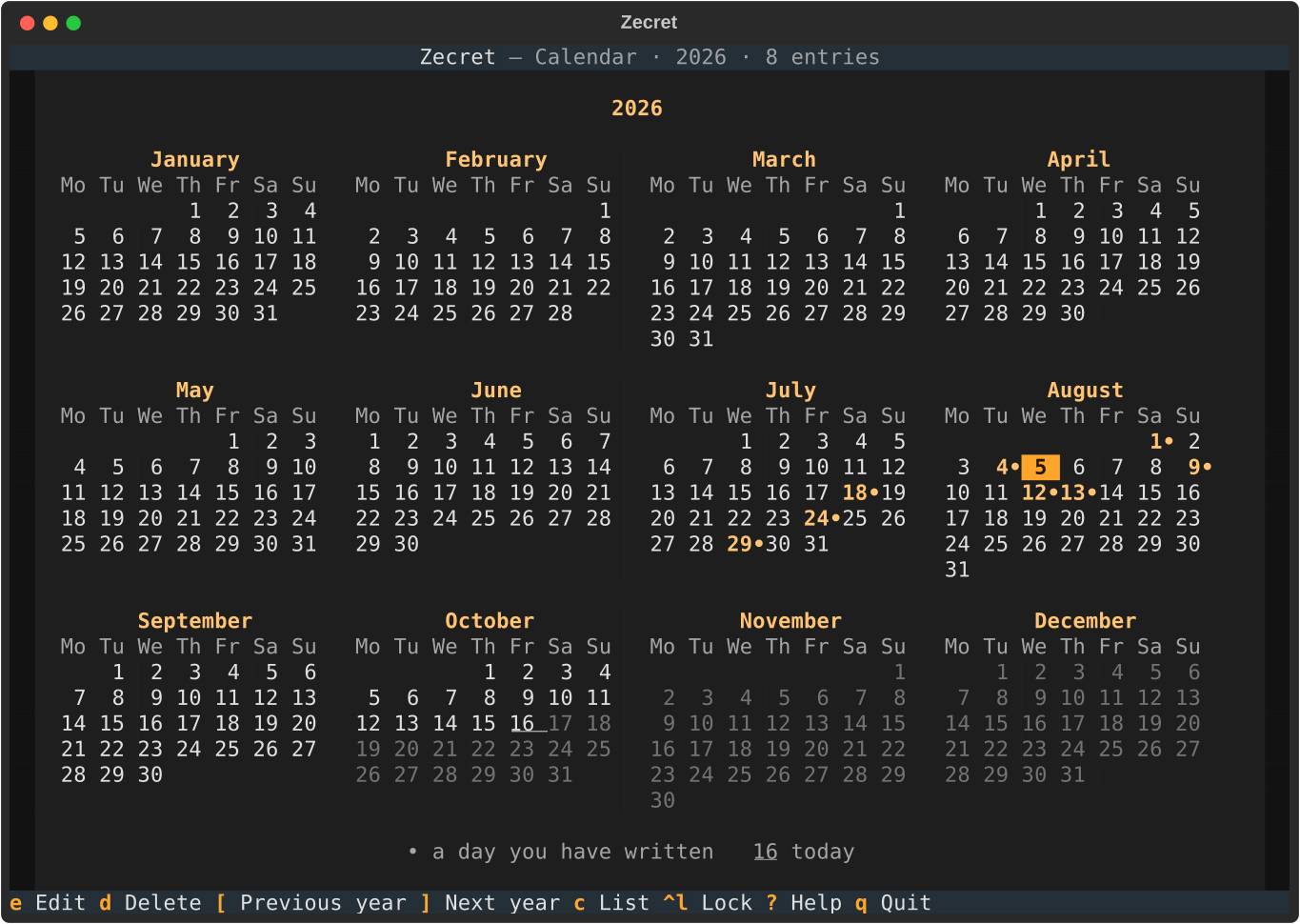Open the August 9 written entry
The image size is (1300, 924).
click(1200, 467)
